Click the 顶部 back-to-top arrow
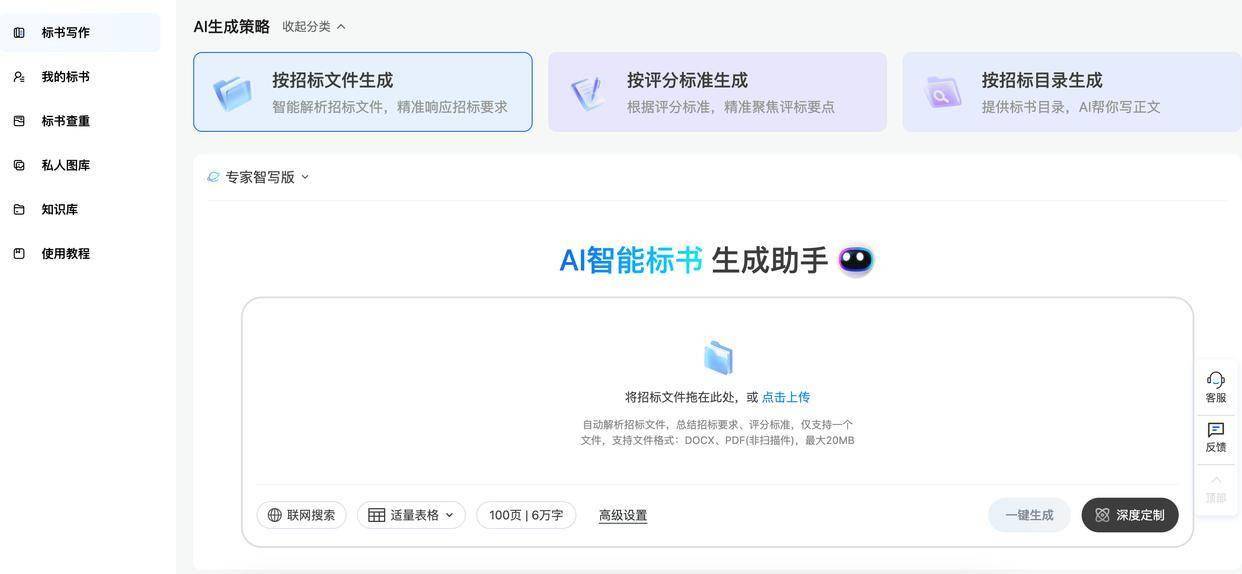The width and height of the screenshot is (1242, 574). tap(1215, 481)
